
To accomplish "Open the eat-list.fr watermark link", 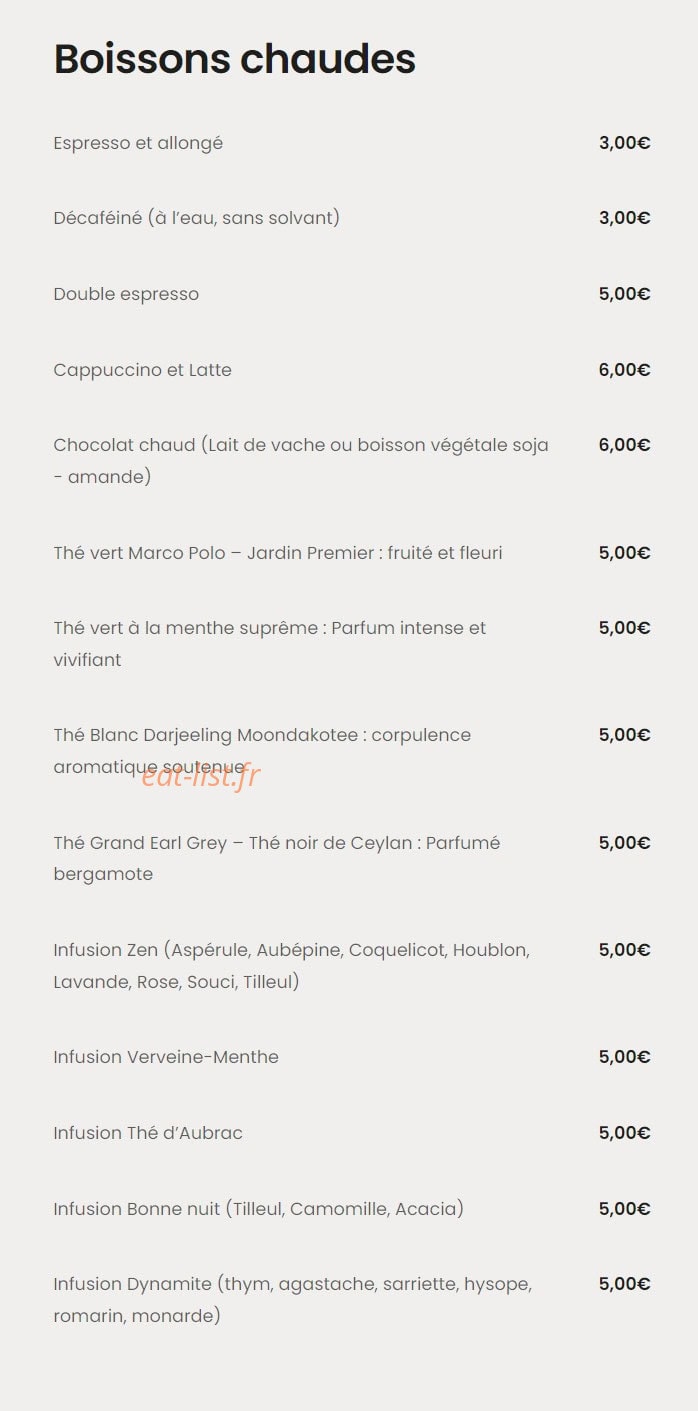I will 200,775.
